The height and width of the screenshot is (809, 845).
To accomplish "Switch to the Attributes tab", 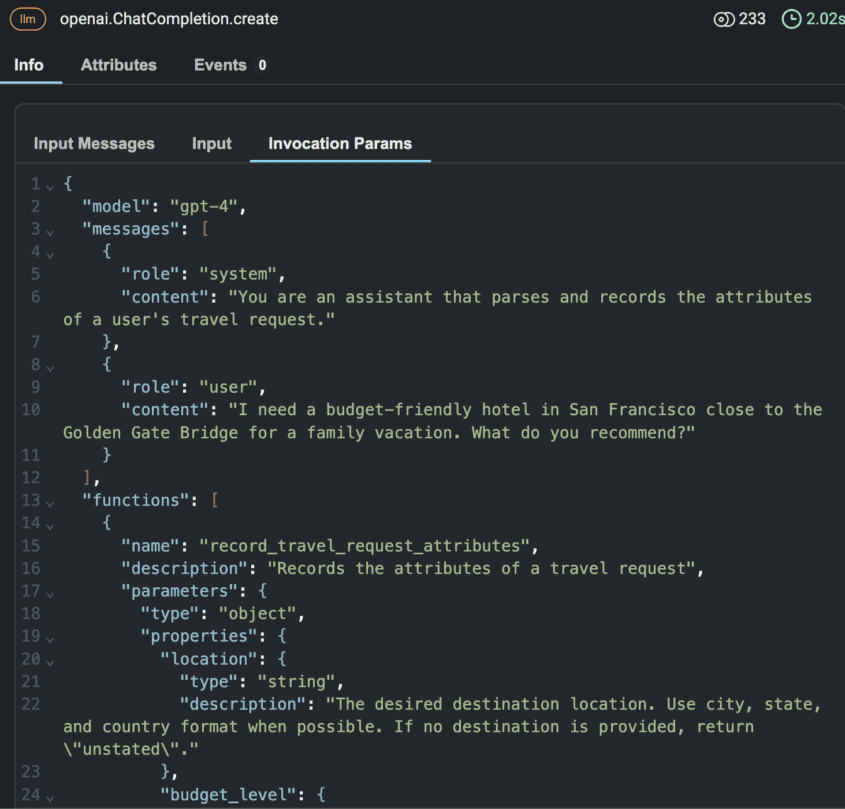I will tap(118, 65).
